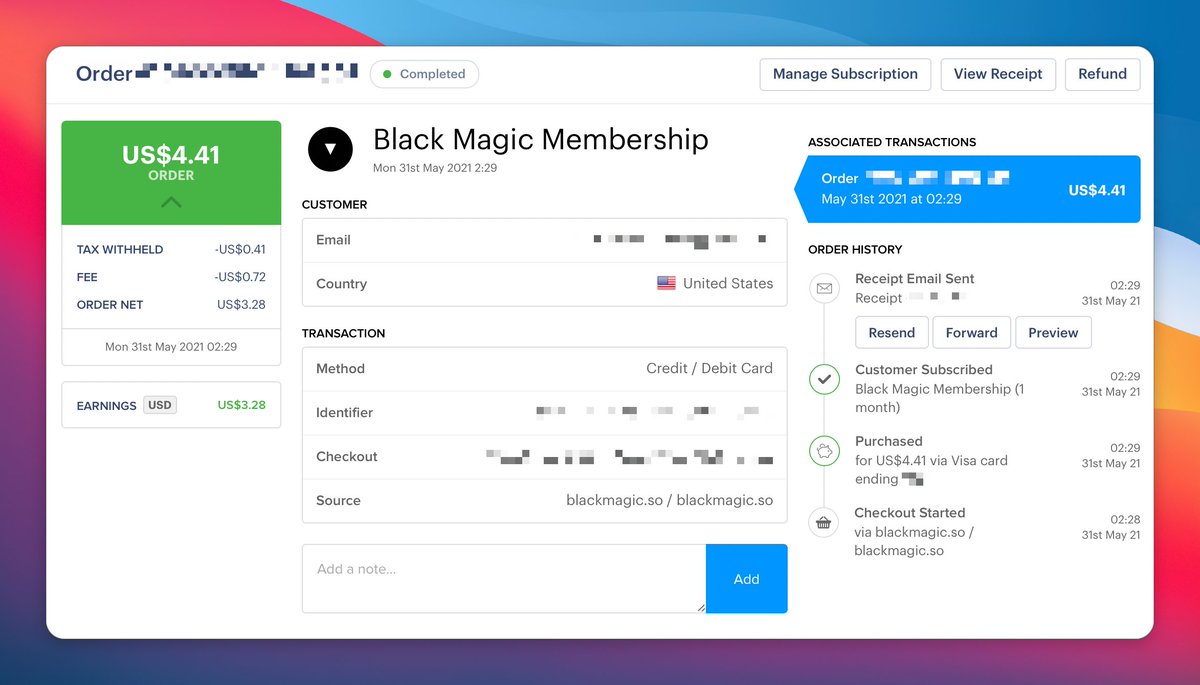Screen dimensions: 1200x685
Task: Click the Purchased history entry title
Action: (889, 441)
